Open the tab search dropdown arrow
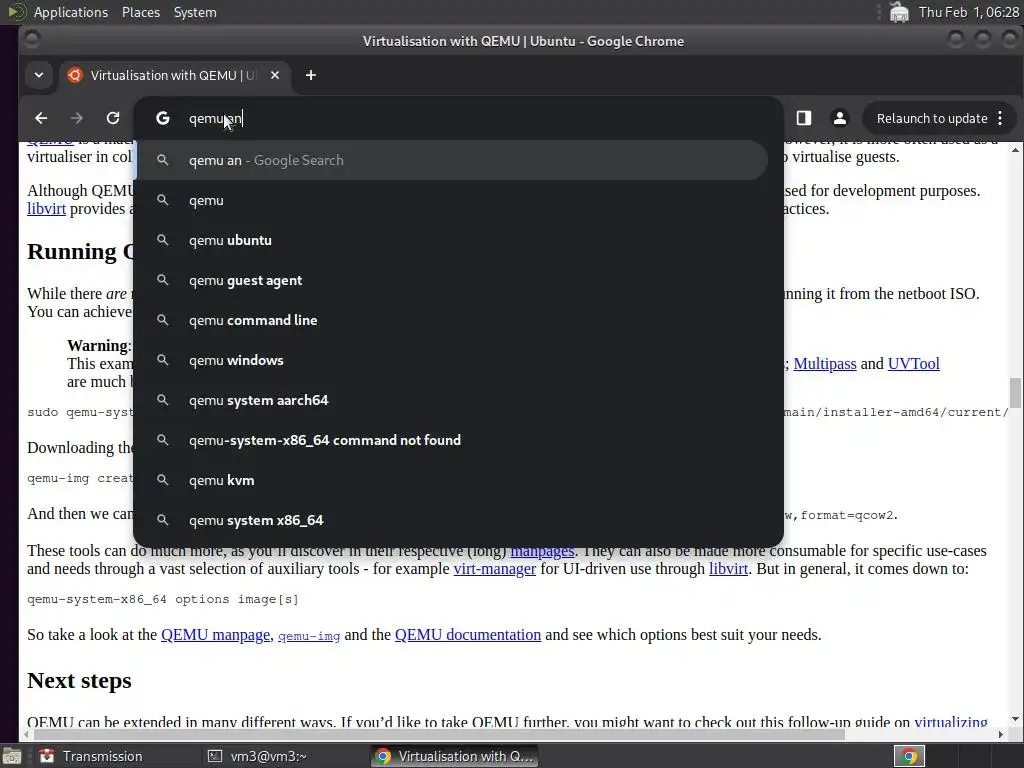The image size is (1024, 768). click(39, 75)
